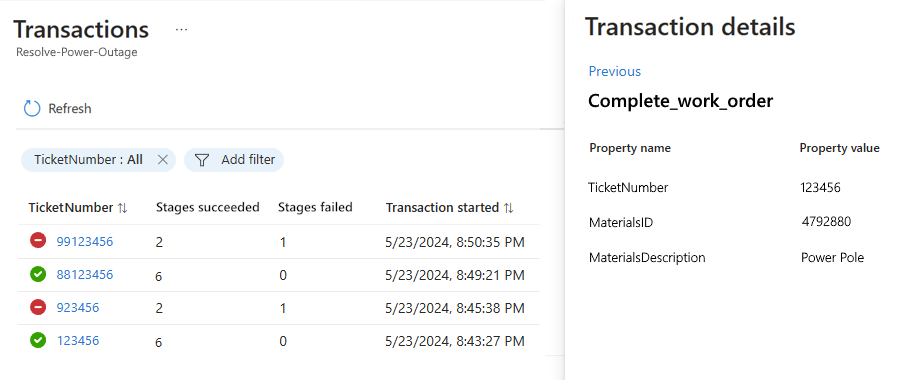
Task: Click the Stages failed column header
Action: (x=315, y=207)
